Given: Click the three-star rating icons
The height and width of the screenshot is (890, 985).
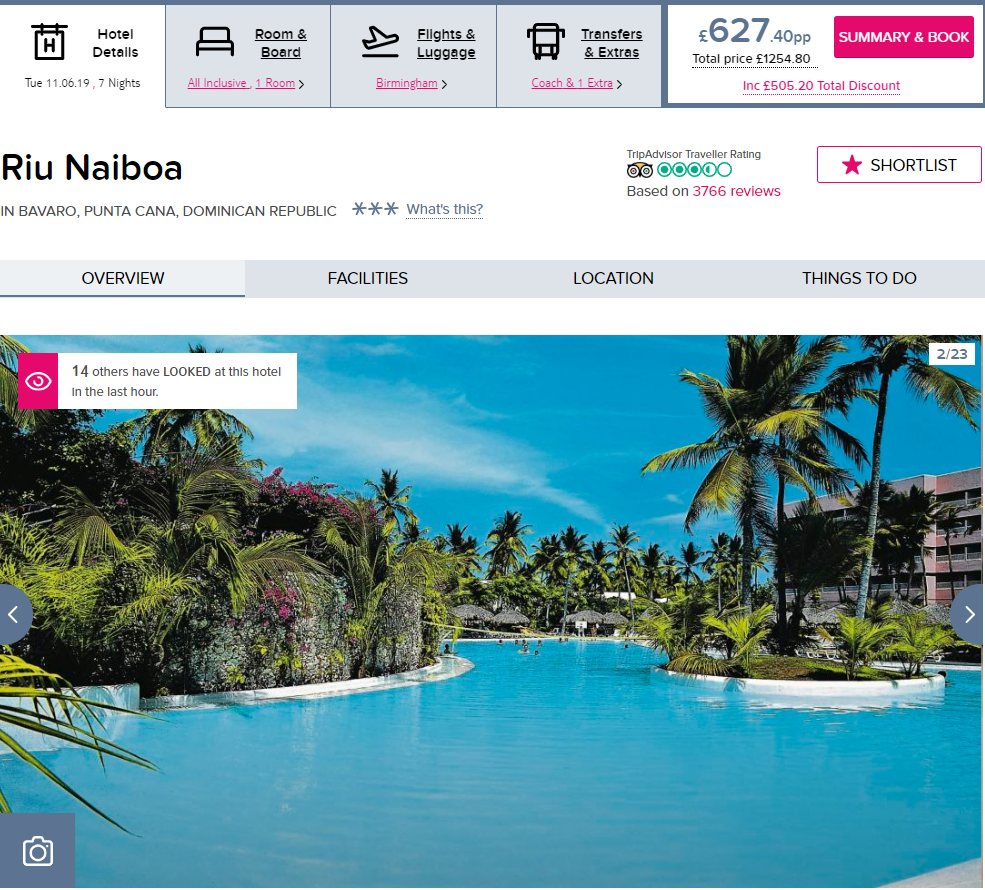Looking at the screenshot, I should pyautogui.click(x=374, y=209).
